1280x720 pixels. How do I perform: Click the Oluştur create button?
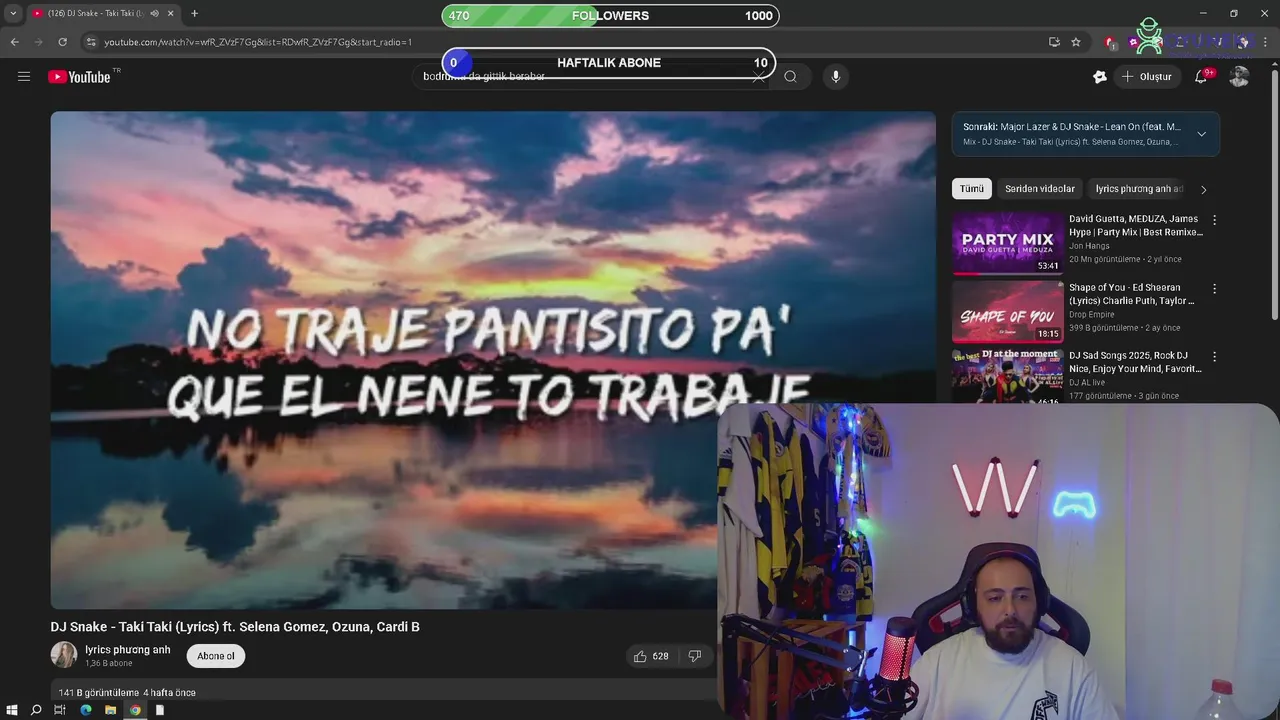(x=1146, y=77)
